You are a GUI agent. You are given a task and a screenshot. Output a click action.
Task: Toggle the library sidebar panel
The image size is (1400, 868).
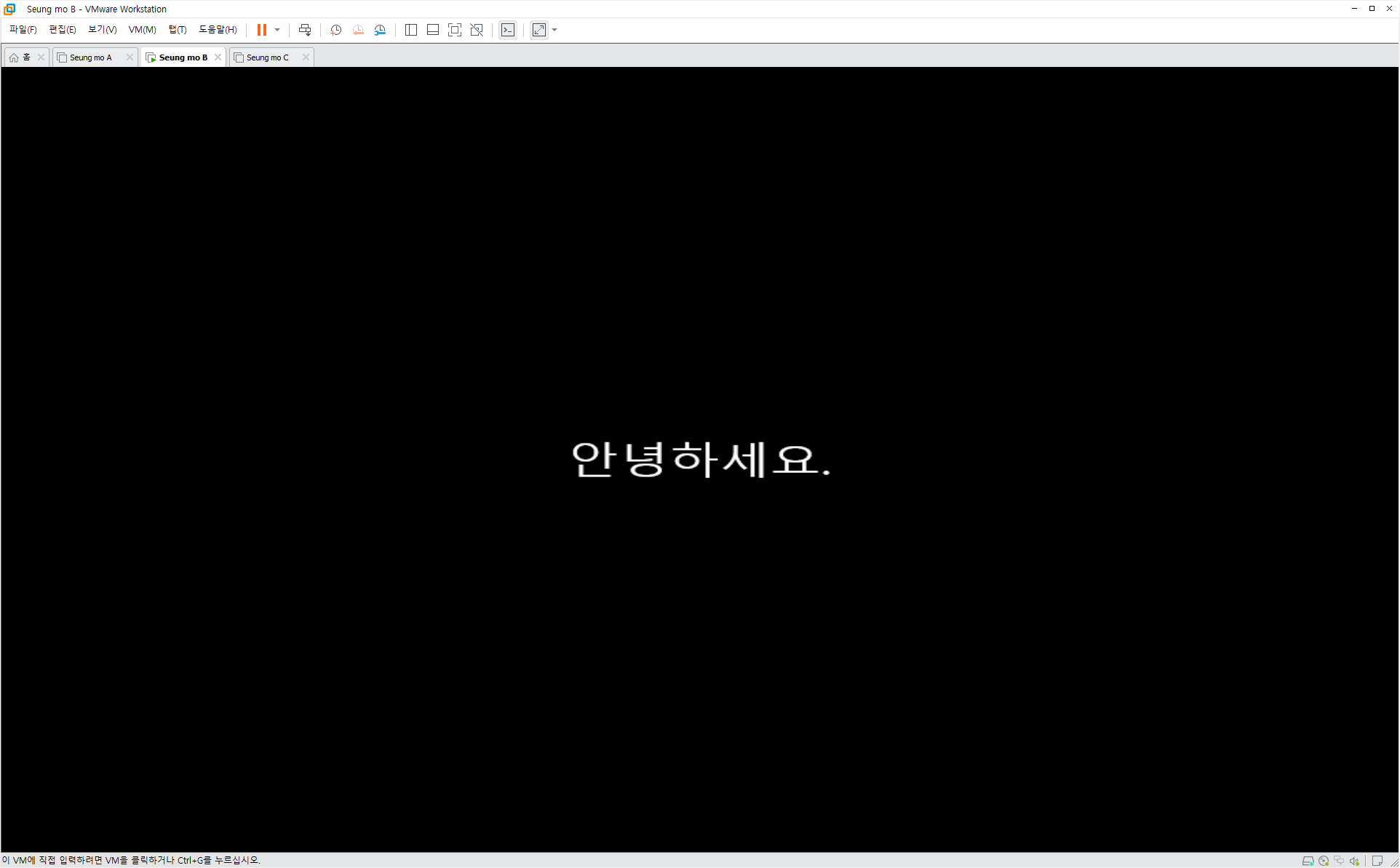click(411, 30)
